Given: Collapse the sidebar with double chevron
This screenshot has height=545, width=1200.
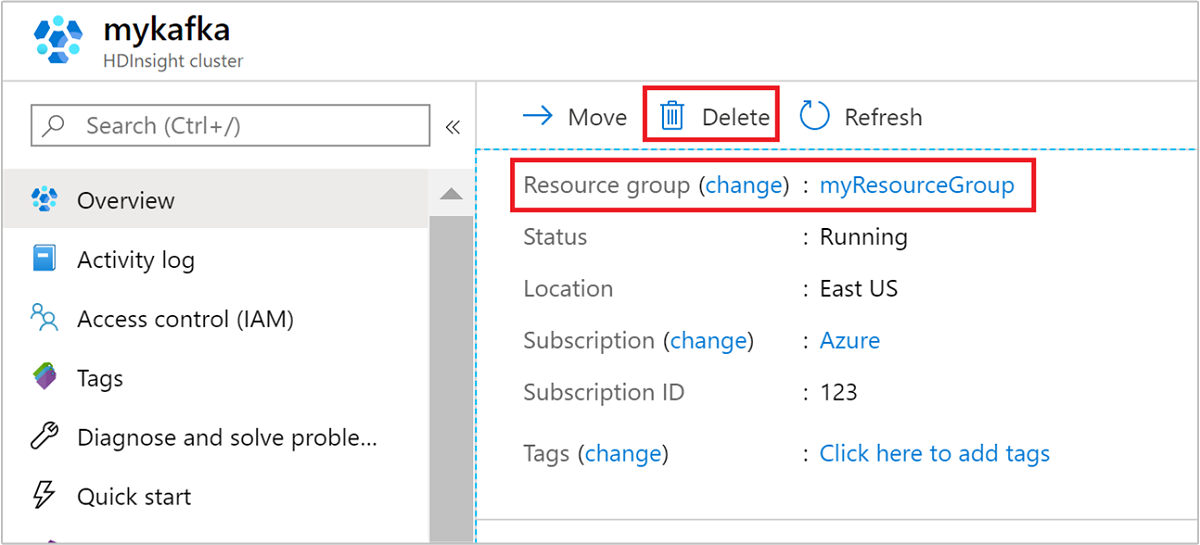Looking at the screenshot, I should [x=452, y=127].
